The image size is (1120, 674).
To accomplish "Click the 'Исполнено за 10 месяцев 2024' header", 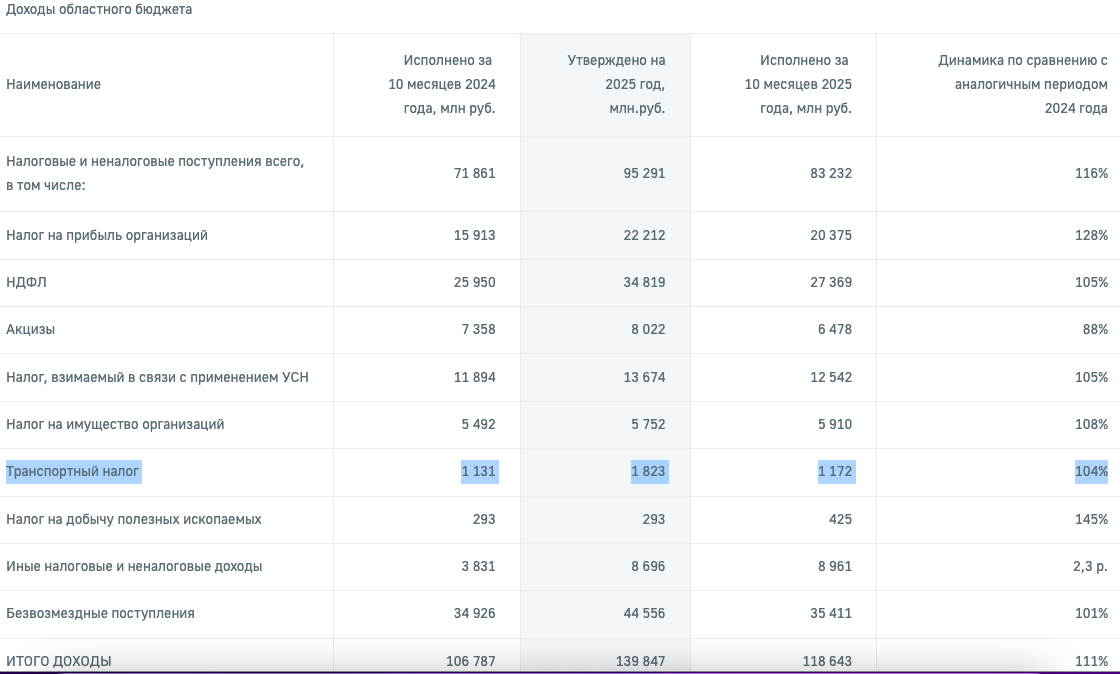I will [442, 85].
